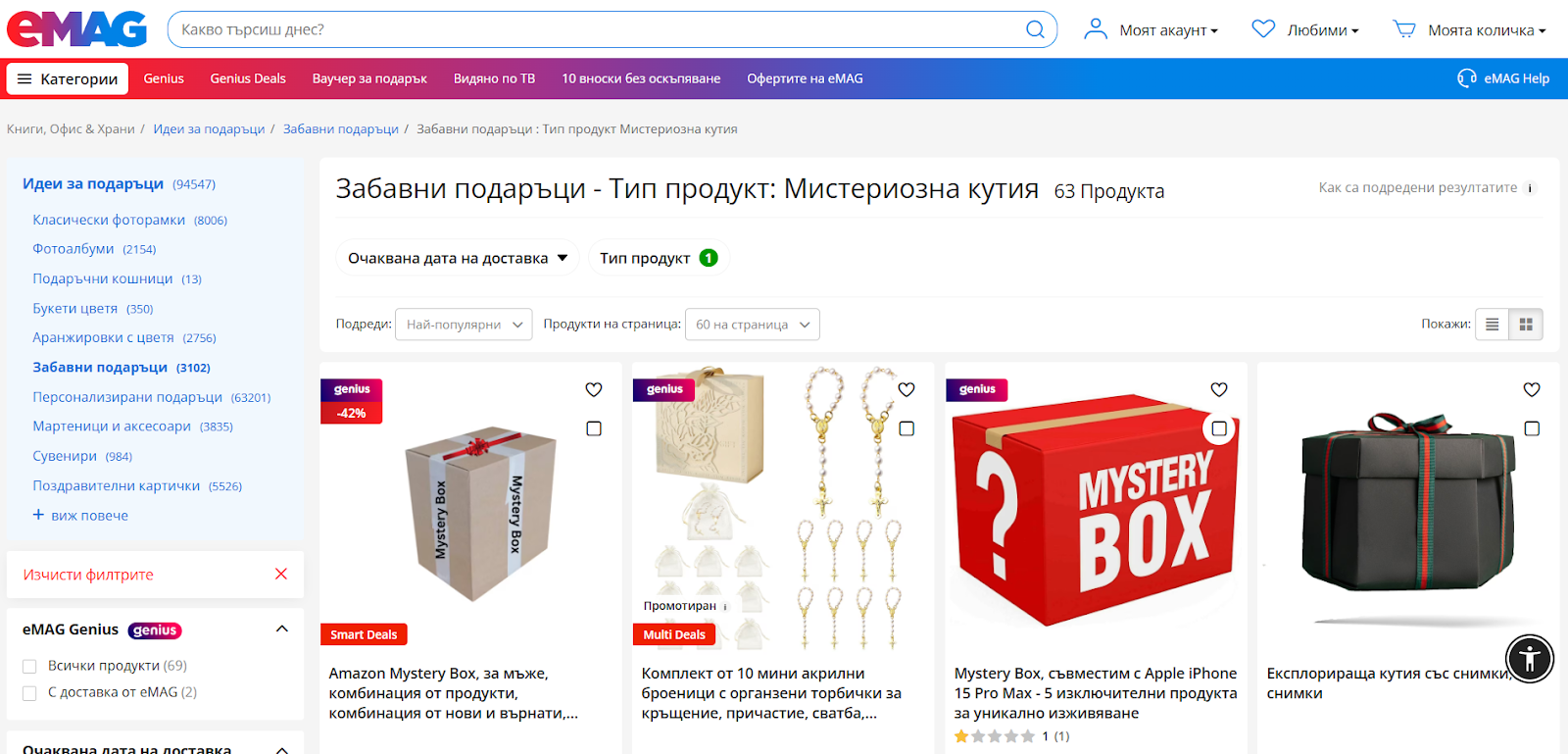Open Моят акаунт dropdown menu
1568x754 pixels.
pos(1168,30)
